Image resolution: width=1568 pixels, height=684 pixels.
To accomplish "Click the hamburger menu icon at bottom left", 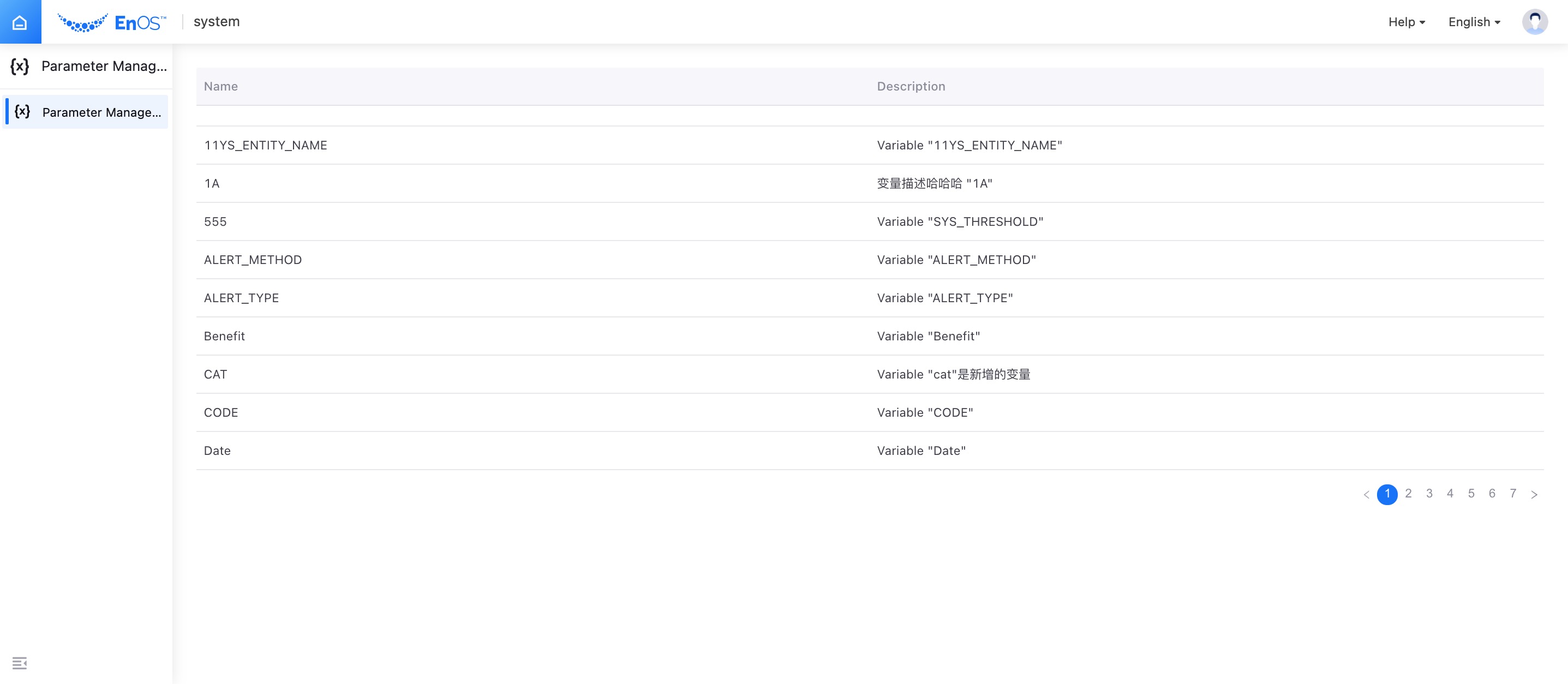I will (x=20, y=663).
